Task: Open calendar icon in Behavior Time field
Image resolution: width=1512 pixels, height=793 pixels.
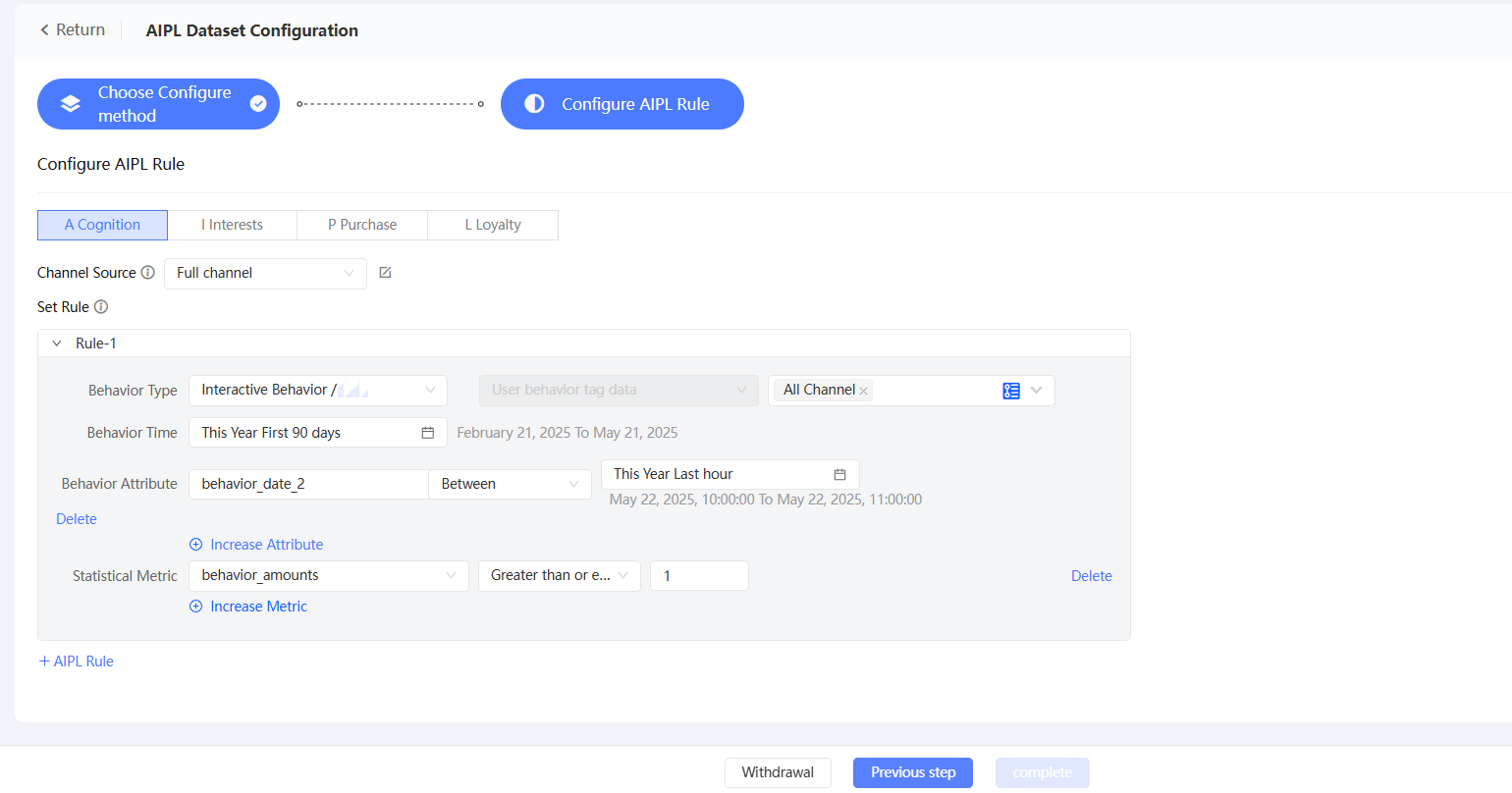Action: click(x=428, y=433)
